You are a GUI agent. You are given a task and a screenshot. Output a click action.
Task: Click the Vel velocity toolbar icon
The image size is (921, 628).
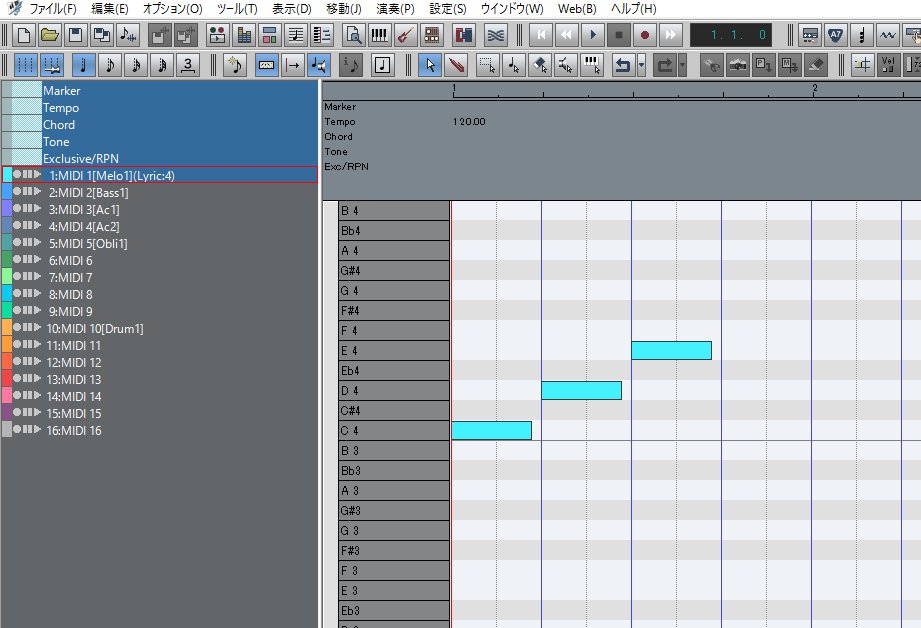pyautogui.click(x=888, y=65)
